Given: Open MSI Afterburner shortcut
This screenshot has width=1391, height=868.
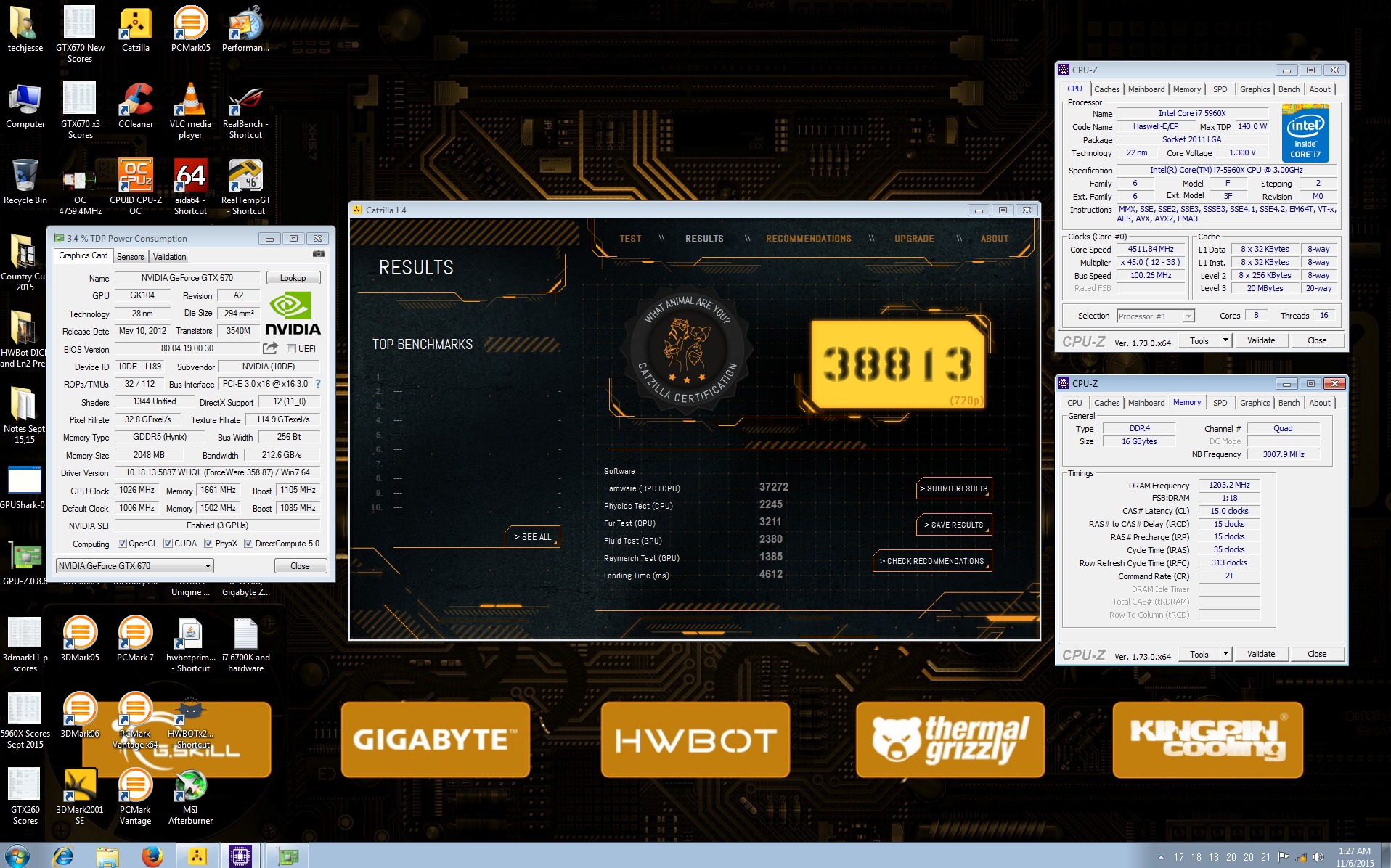Looking at the screenshot, I should [190, 797].
